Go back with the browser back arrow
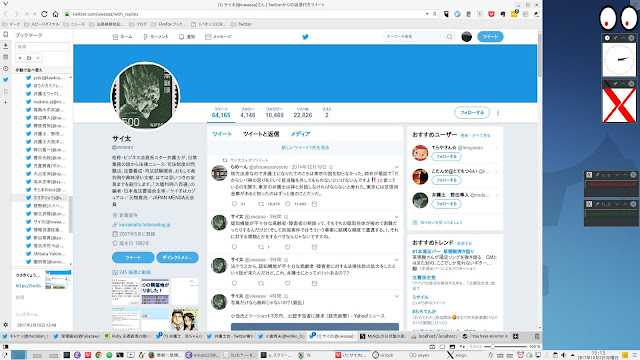 [6, 14]
